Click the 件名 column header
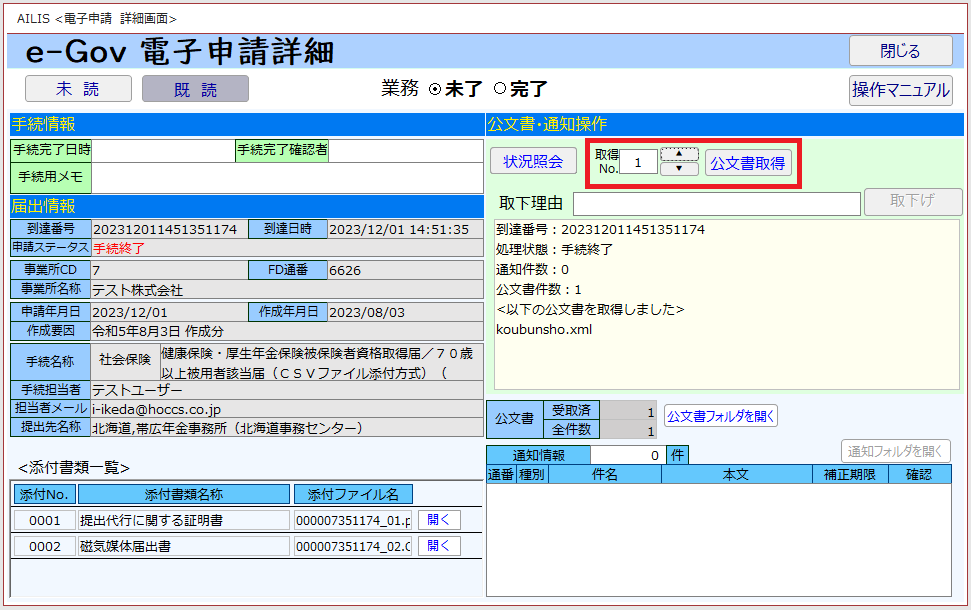The width and height of the screenshot is (971, 610). pyautogui.click(x=604, y=474)
